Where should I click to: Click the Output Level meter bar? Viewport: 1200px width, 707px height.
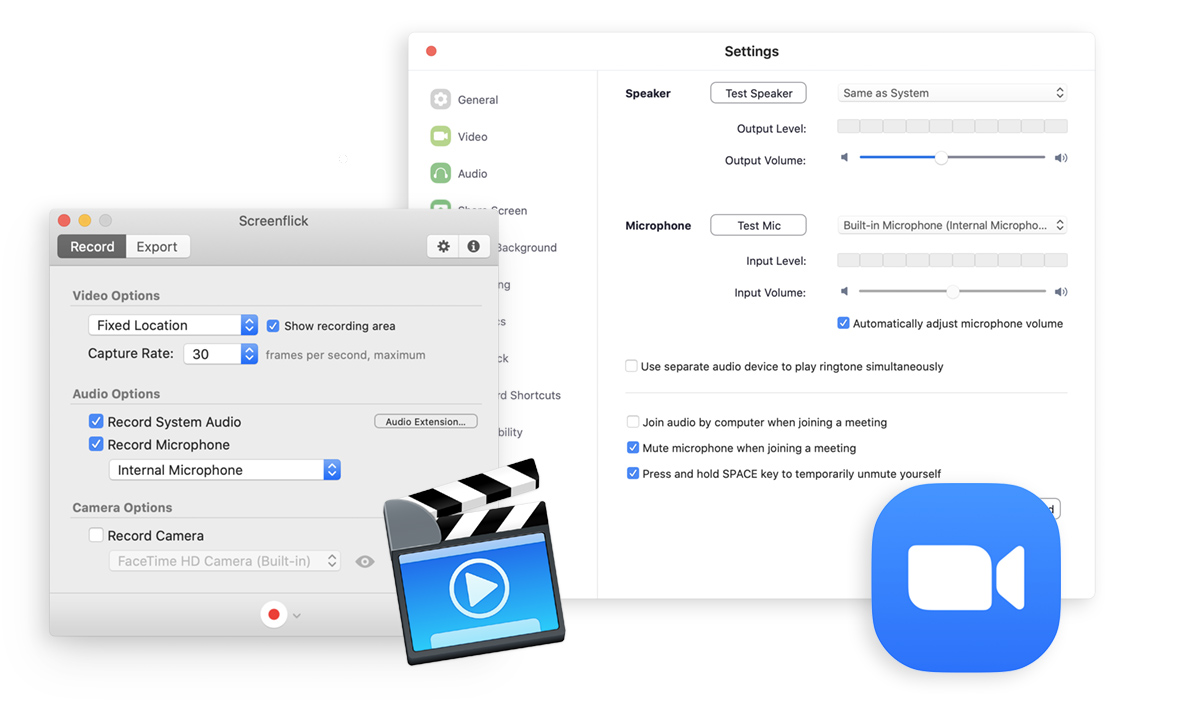(952, 127)
